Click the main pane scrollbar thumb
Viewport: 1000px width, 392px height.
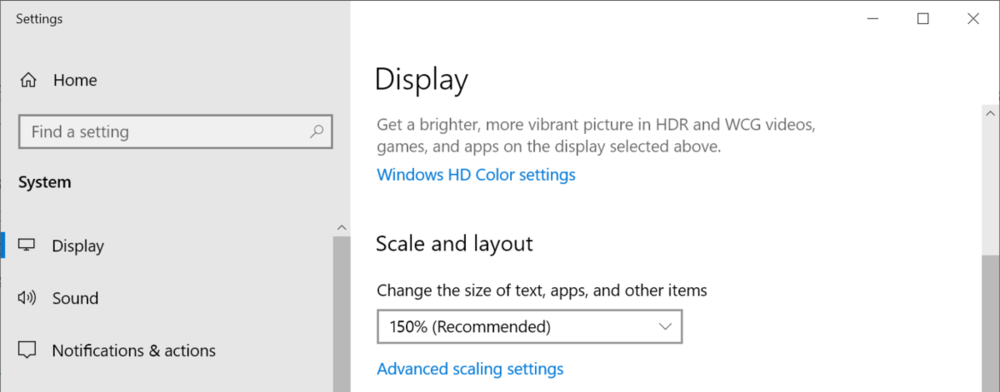point(990,323)
